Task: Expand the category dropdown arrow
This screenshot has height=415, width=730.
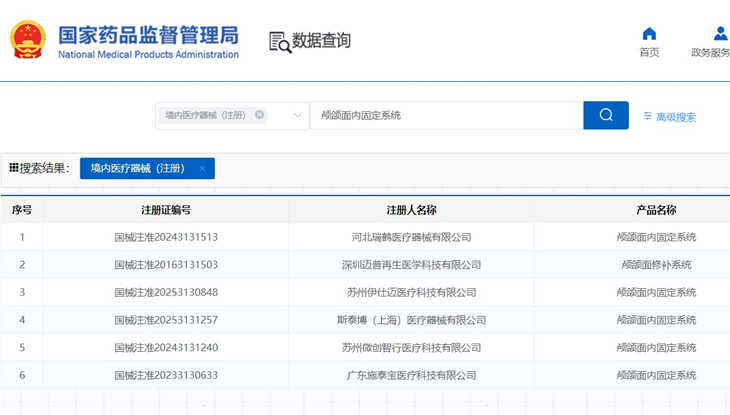Action: click(x=297, y=116)
